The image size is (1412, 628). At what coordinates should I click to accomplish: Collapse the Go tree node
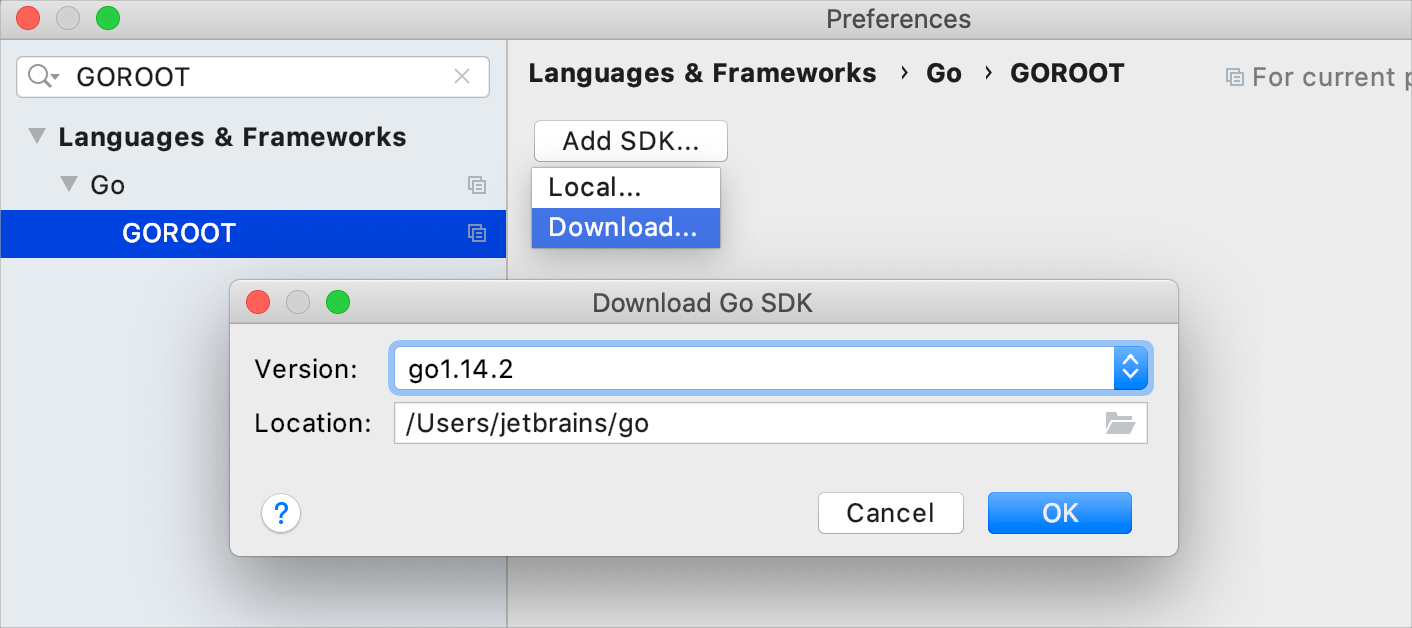click(x=68, y=184)
